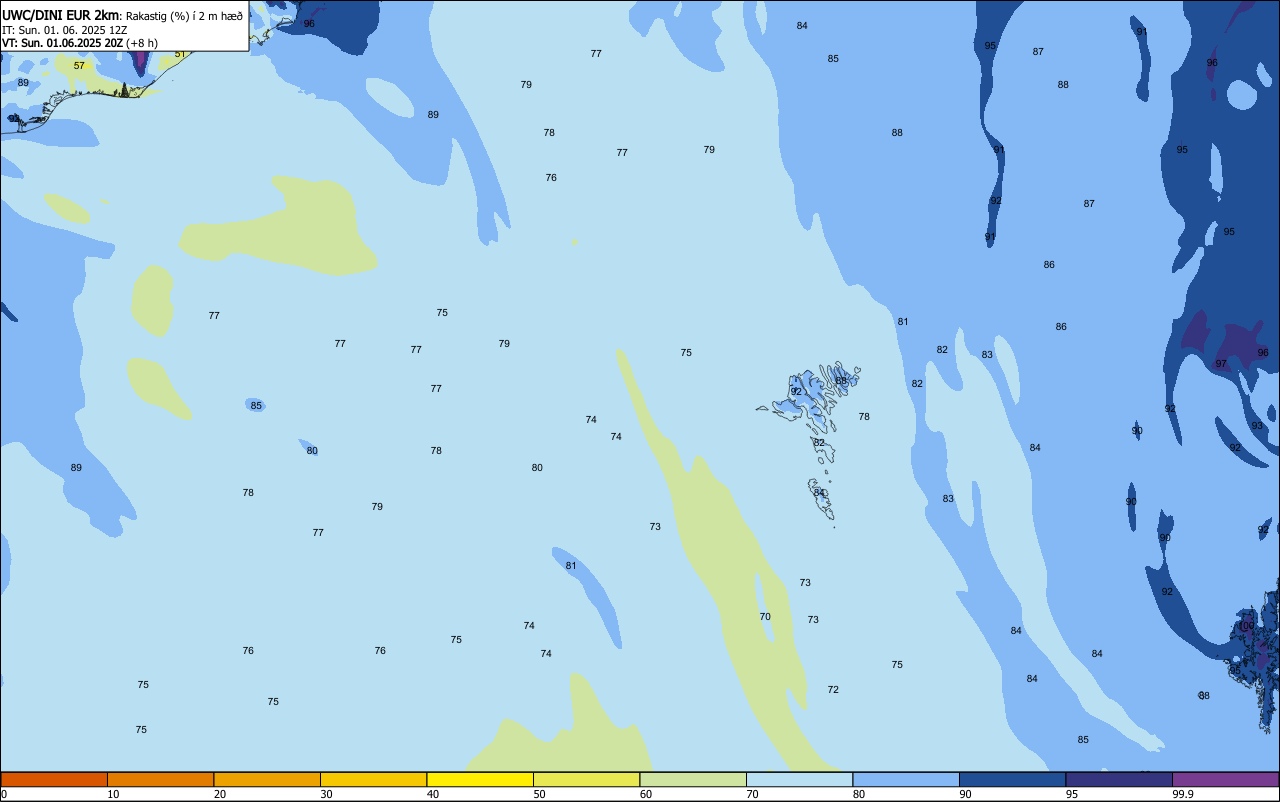Click the 'VT: Sun. 01.06.2025 20Z' line
The height and width of the screenshot is (802, 1280).
tap(62, 43)
